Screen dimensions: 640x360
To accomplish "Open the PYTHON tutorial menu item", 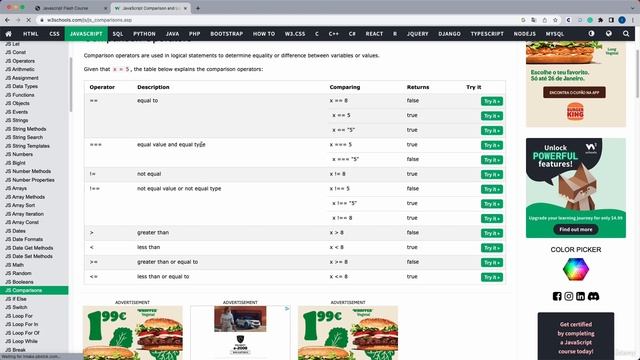I will pyautogui.click(x=144, y=34).
